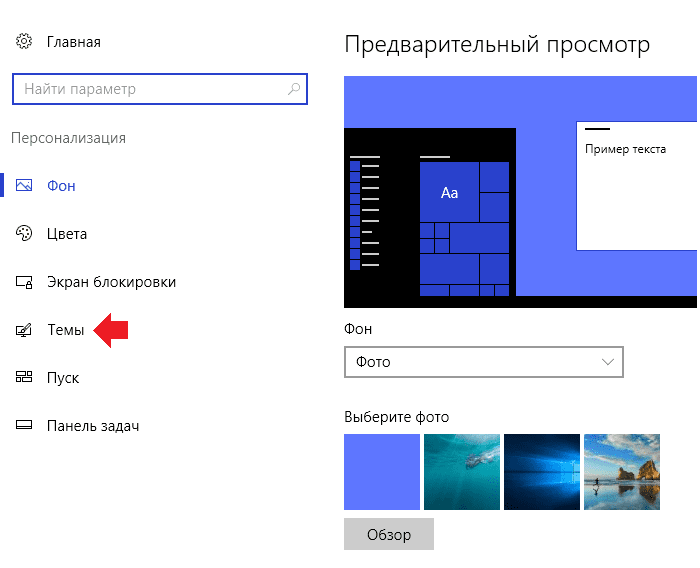
Task: Select the Фон menu item
Action: pos(61,185)
